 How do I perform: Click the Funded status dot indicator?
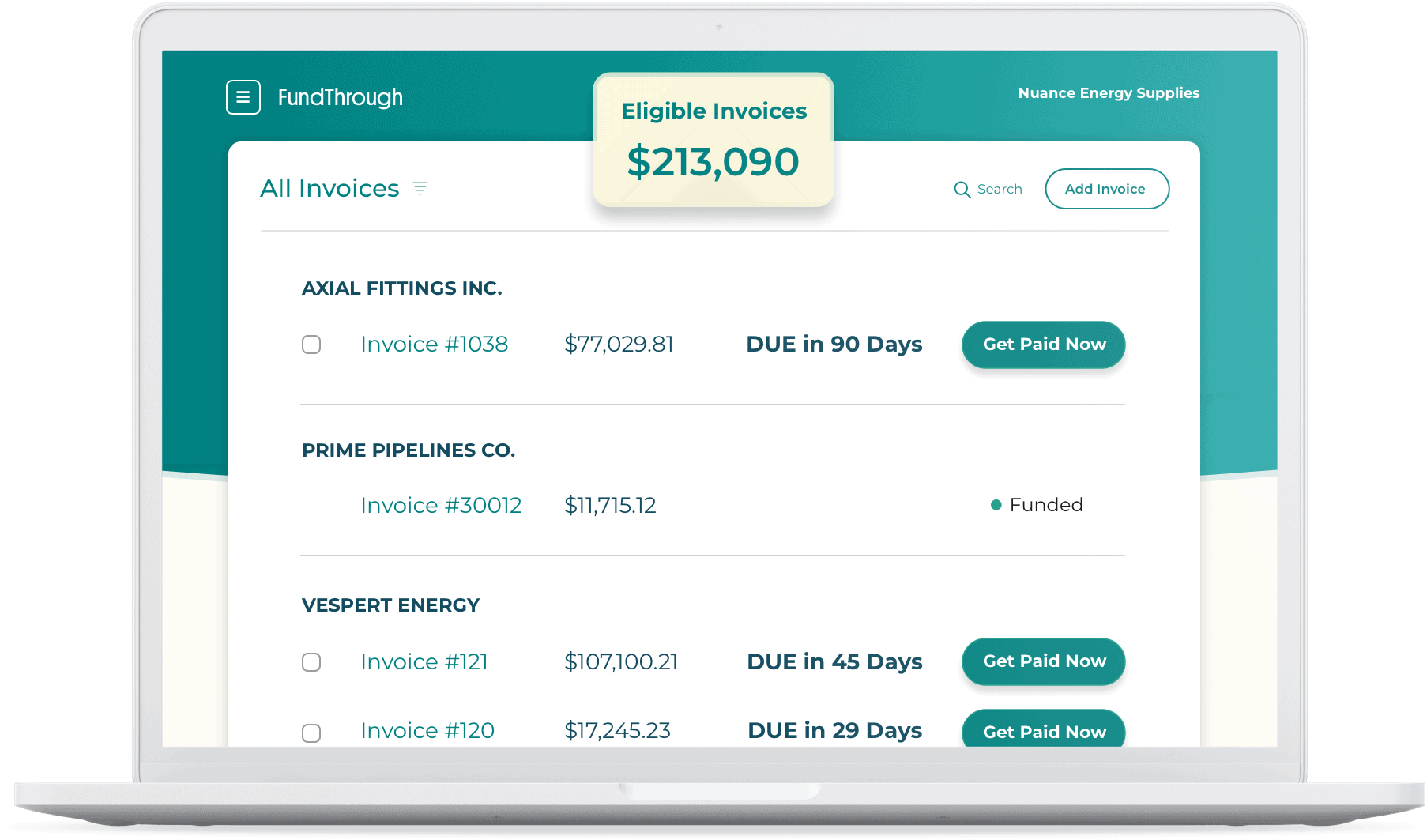pyautogui.click(x=995, y=504)
